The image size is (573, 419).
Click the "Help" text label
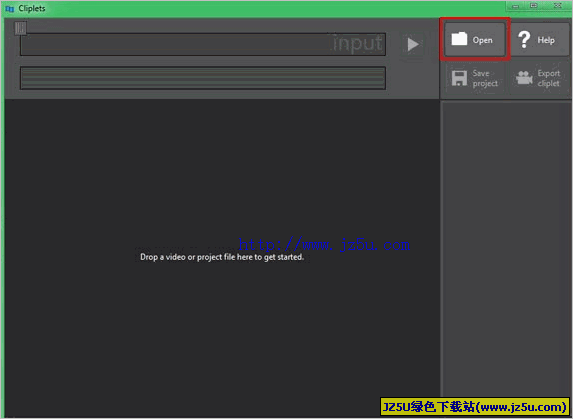click(546, 40)
